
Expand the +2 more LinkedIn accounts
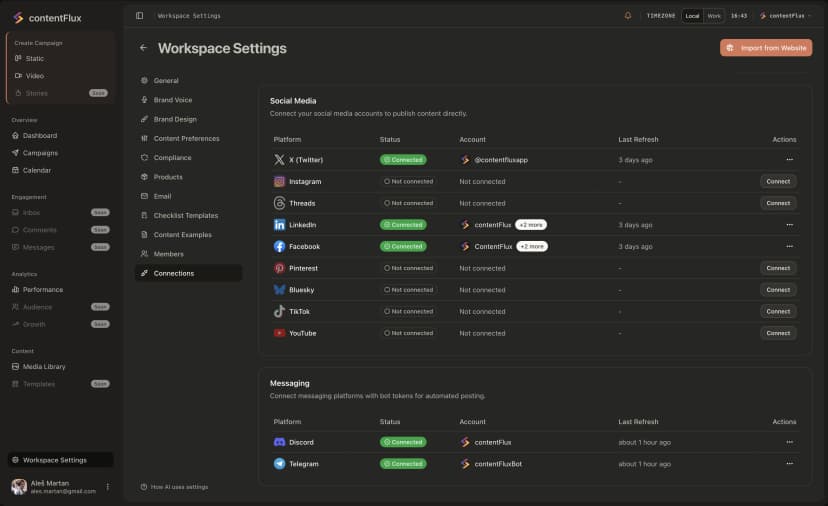click(x=531, y=225)
